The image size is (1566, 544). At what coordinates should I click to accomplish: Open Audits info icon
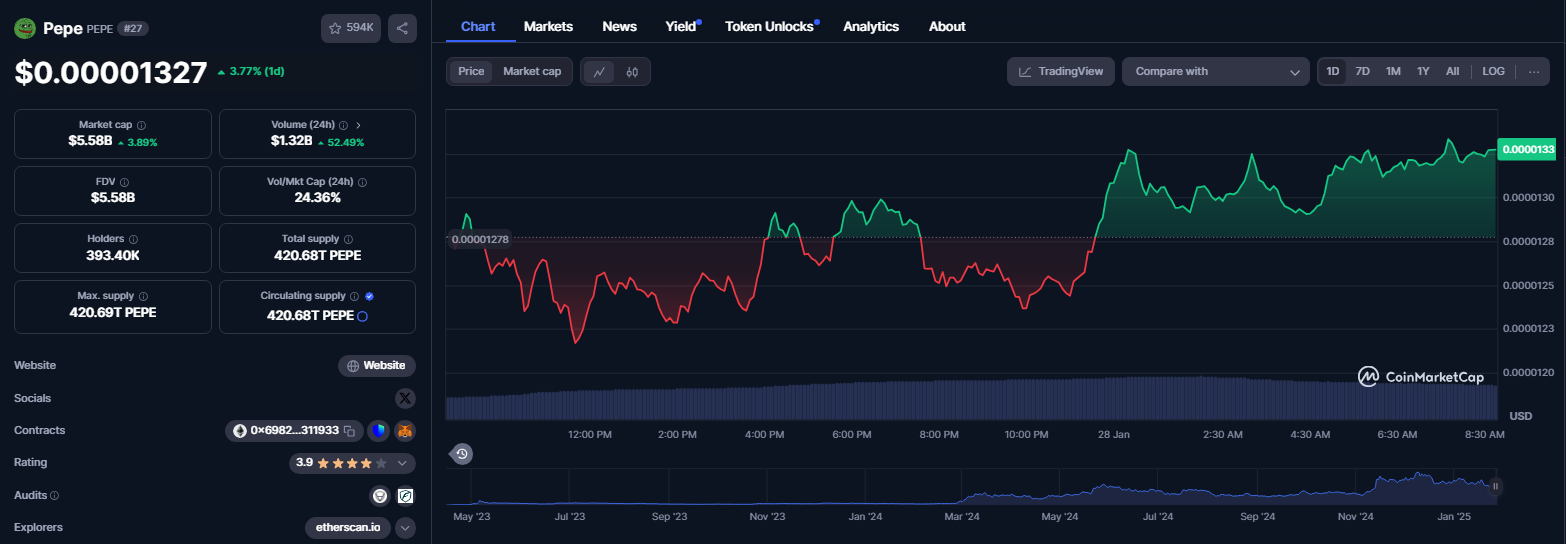[54, 495]
